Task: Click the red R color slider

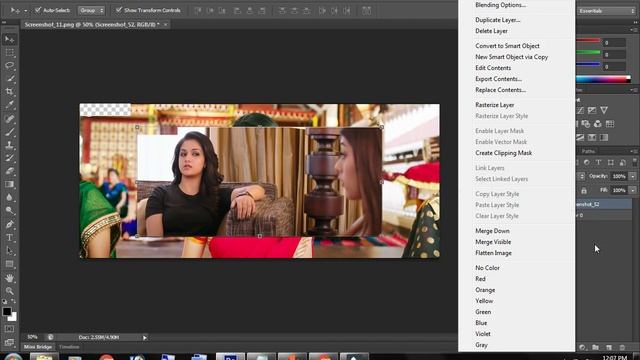Action: 588,40
